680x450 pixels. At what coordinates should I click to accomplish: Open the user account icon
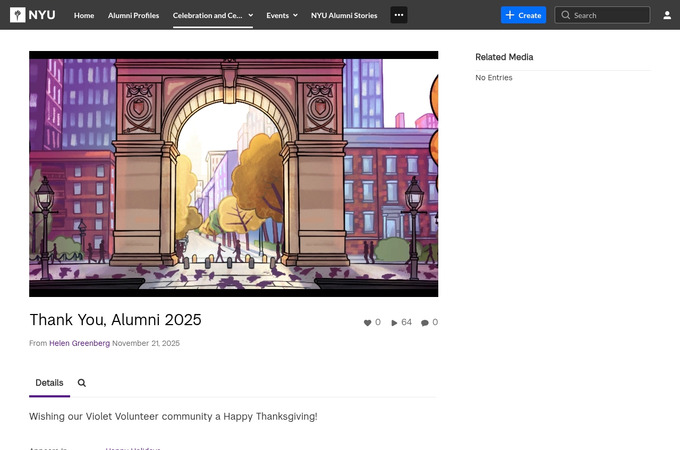click(x=667, y=15)
